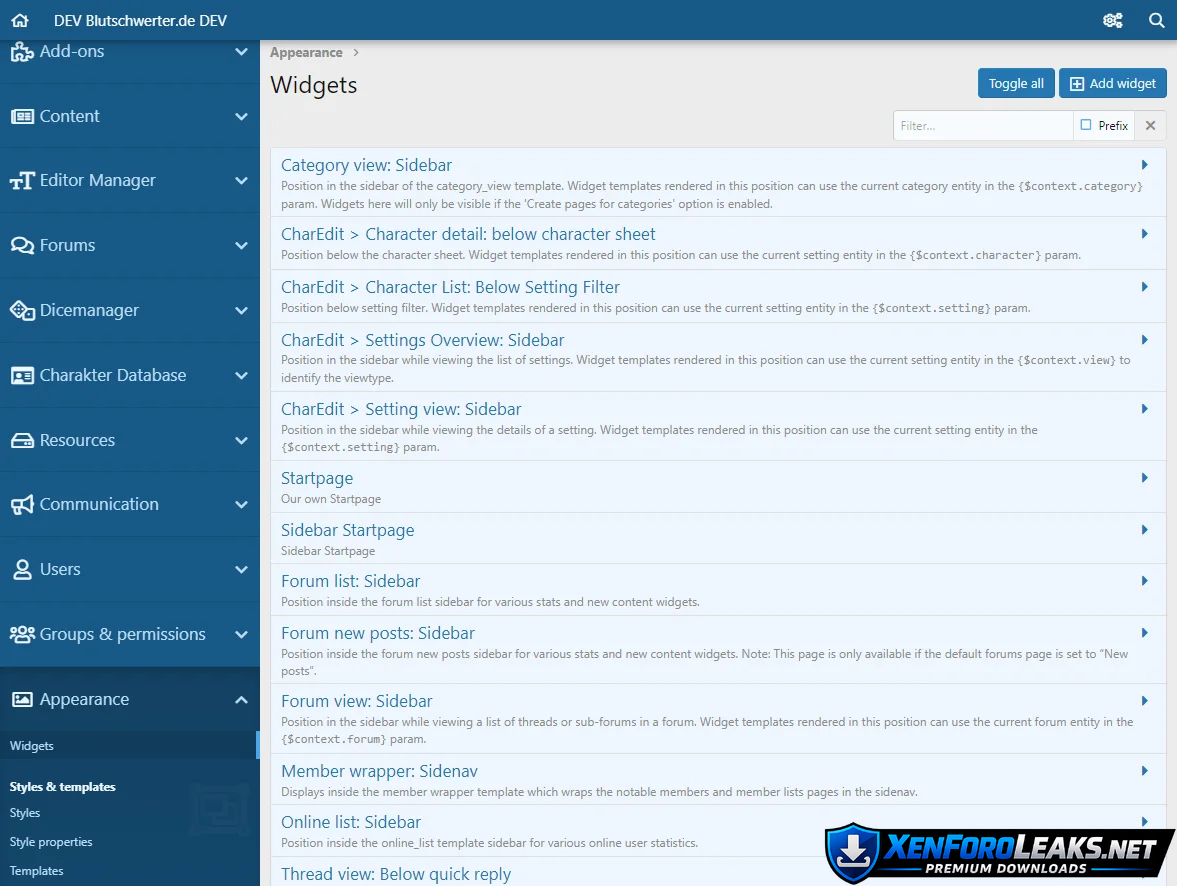Click the Toggle all button
Screen dimensions: 1177x886
pyautogui.click(x=1016, y=84)
